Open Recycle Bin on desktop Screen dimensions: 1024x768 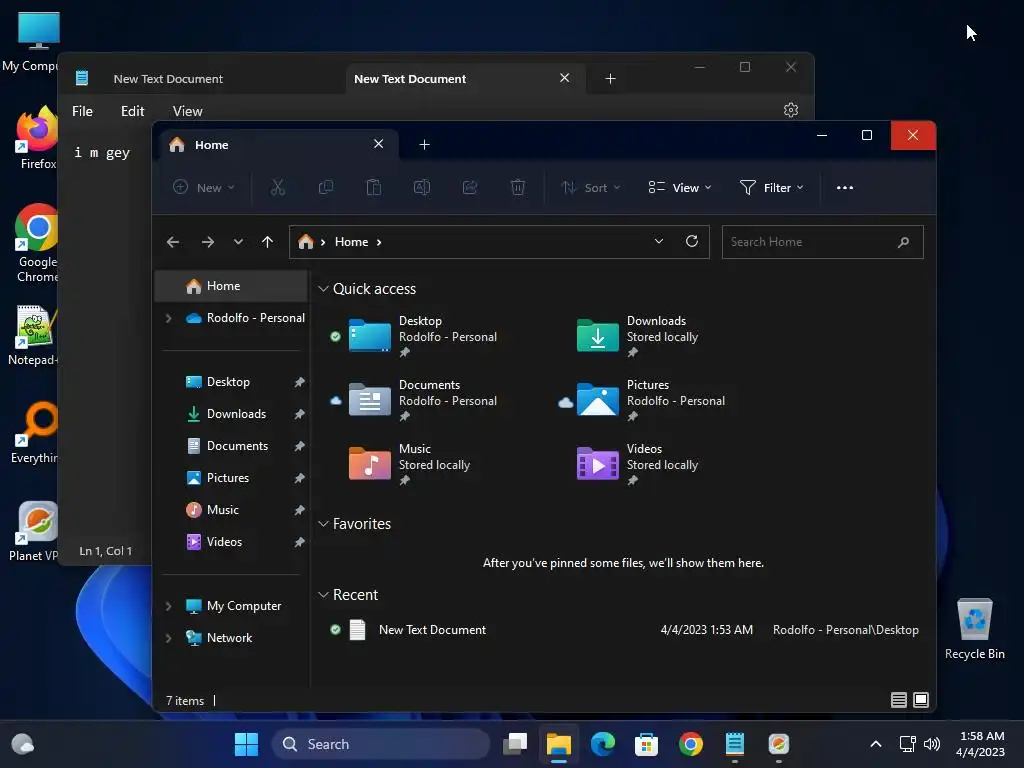[x=974, y=629]
